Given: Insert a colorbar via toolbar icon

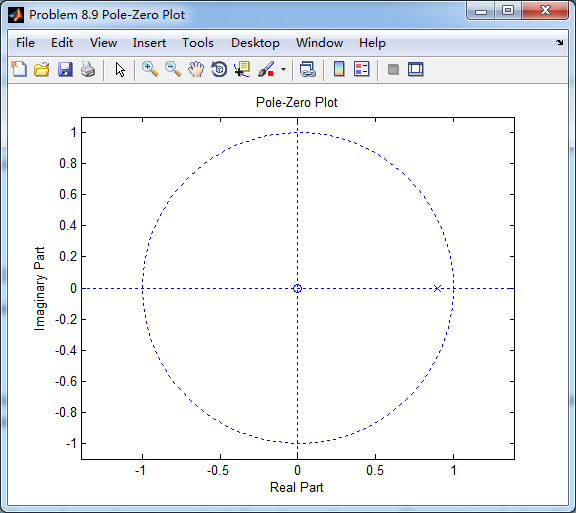Looking at the screenshot, I should coord(339,69).
